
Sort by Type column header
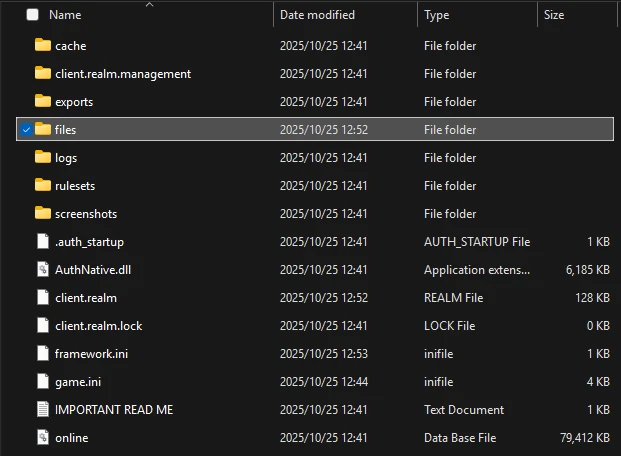click(437, 15)
